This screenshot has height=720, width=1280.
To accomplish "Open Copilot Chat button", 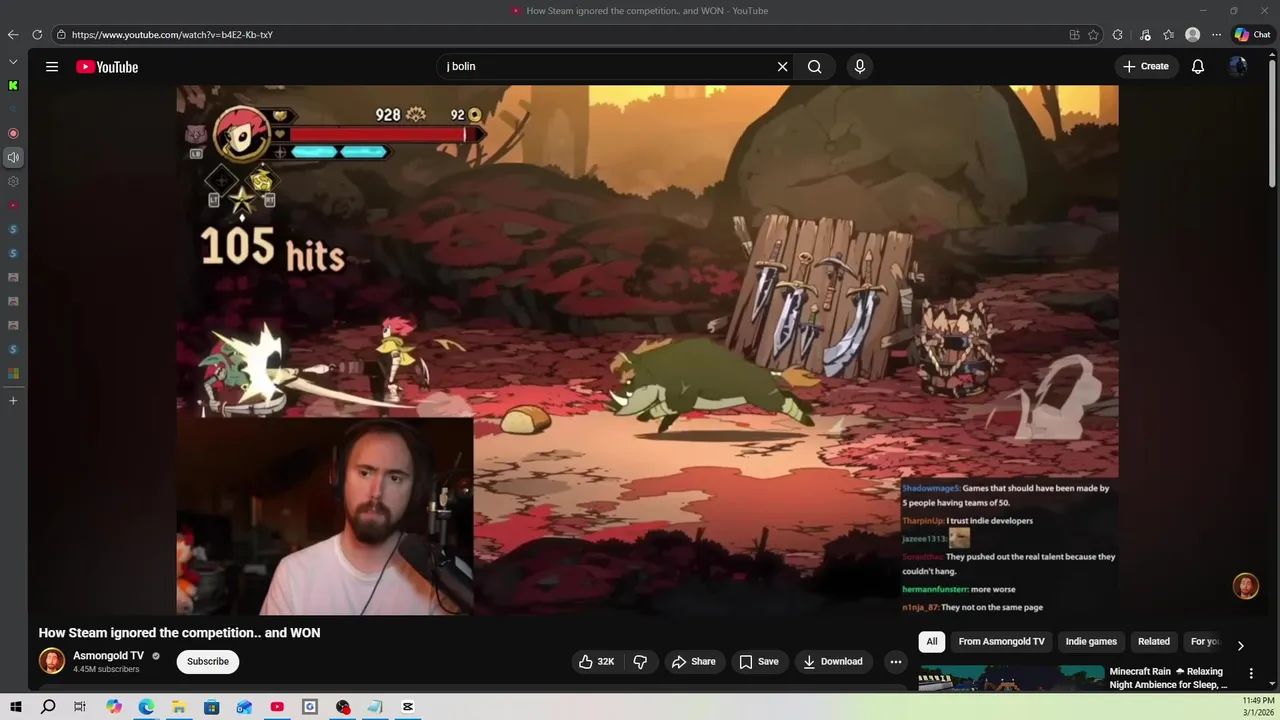I will point(1252,35).
